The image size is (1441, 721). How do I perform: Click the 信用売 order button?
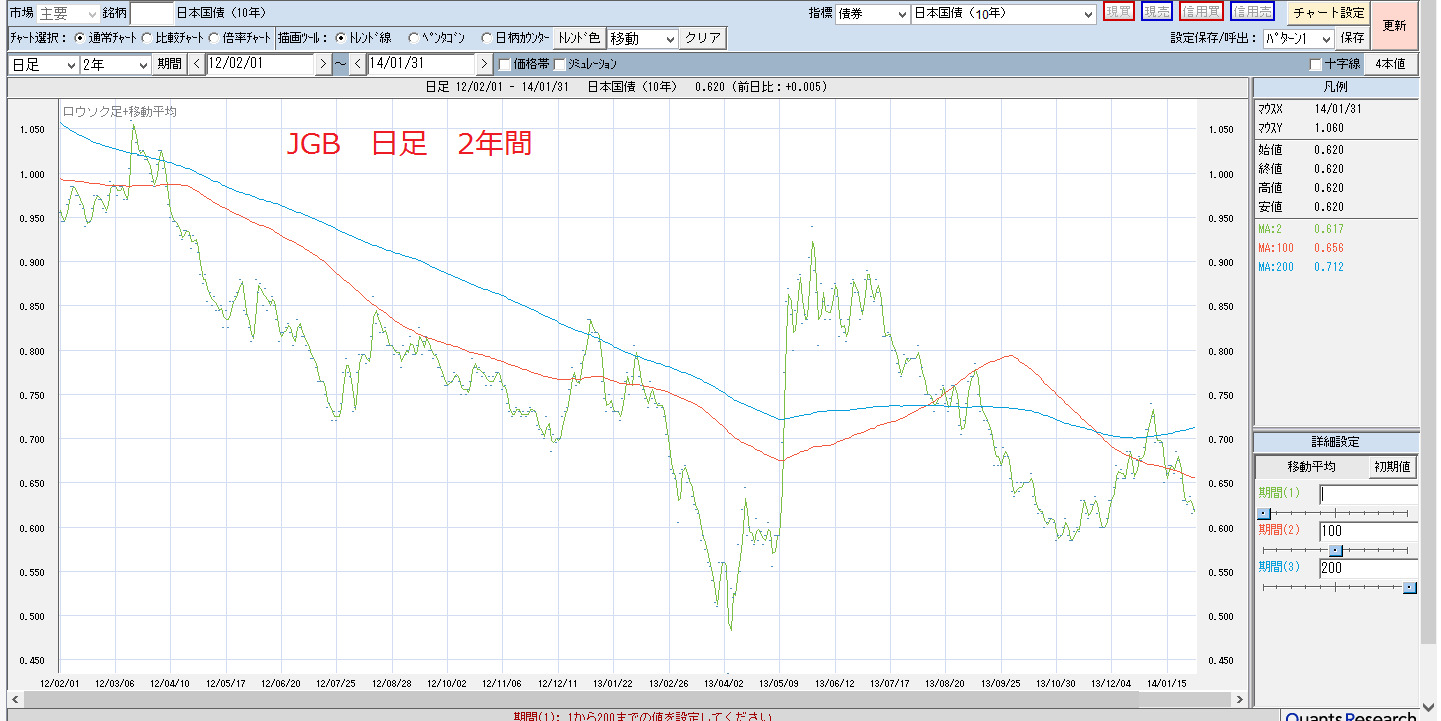click(x=1253, y=12)
